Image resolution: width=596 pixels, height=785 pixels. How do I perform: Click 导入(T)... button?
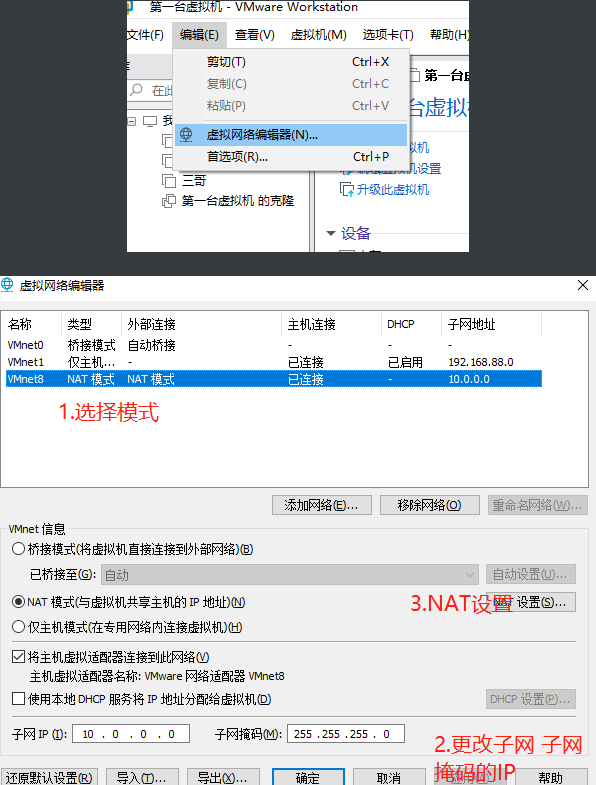point(142,777)
